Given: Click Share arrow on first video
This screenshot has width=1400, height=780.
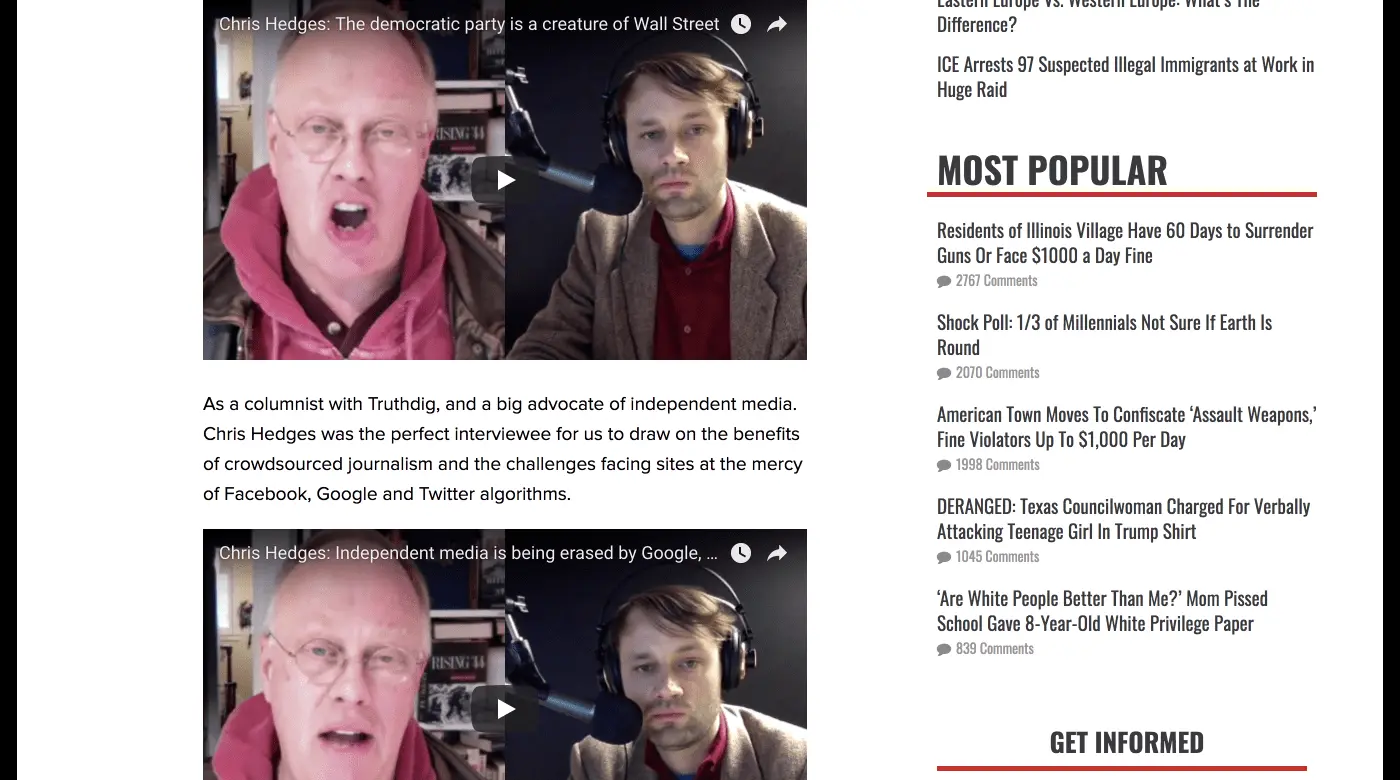Looking at the screenshot, I should pos(777,24).
